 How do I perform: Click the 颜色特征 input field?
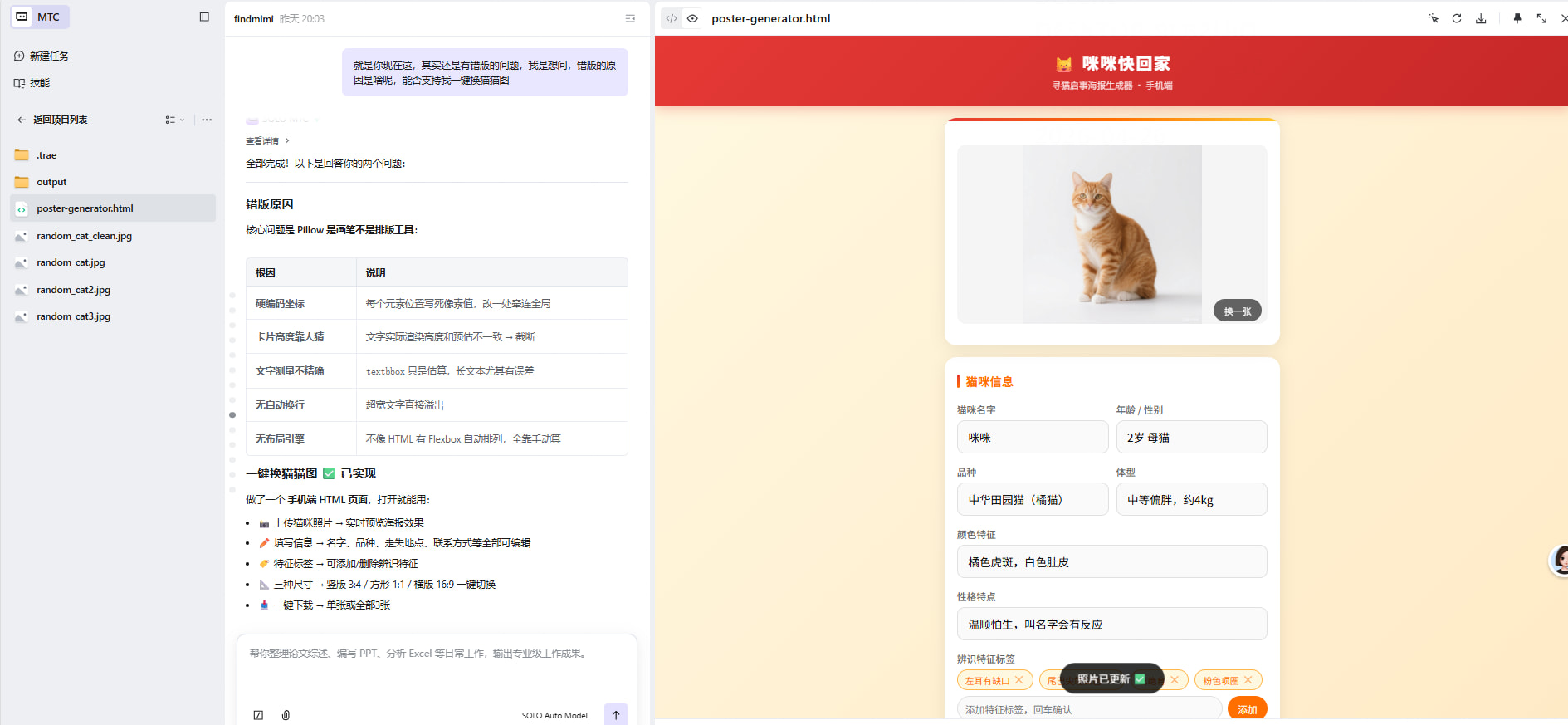tap(1111, 561)
